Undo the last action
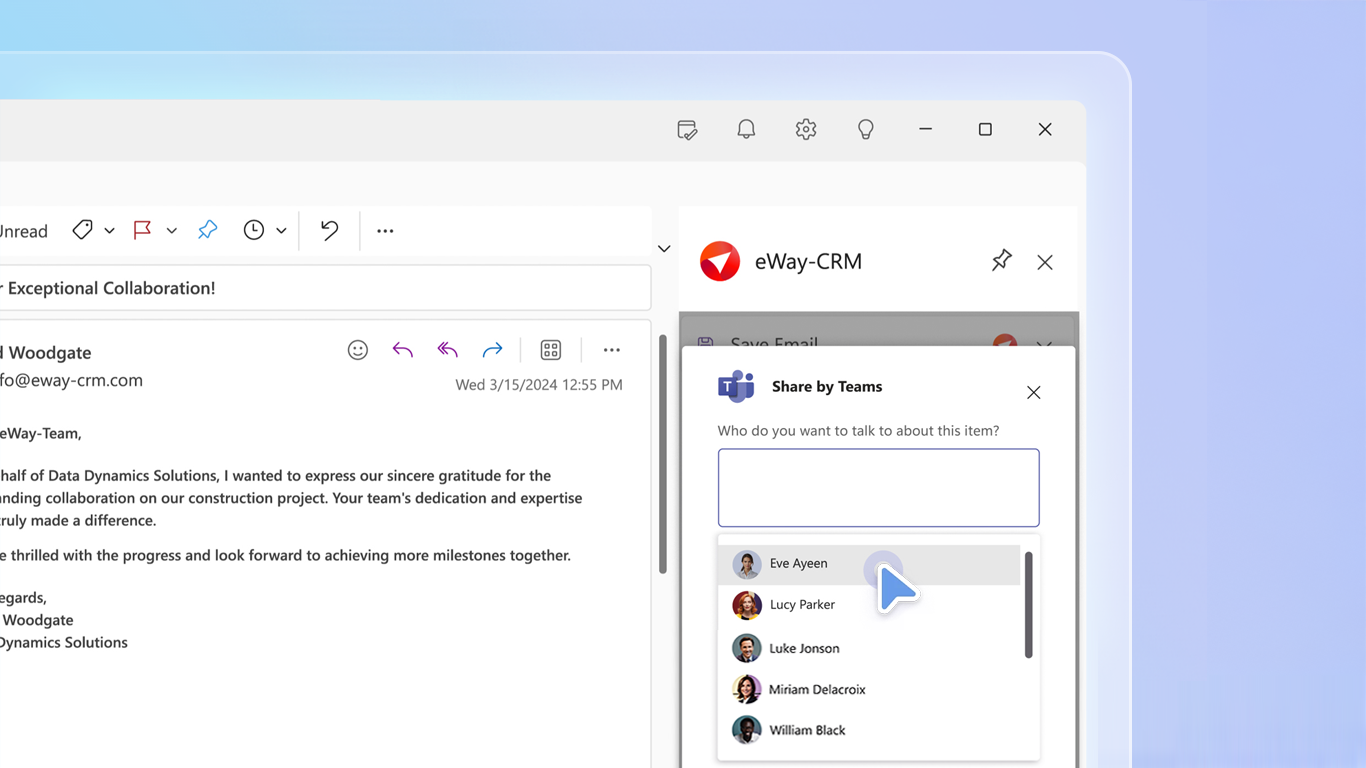The image size is (1366, 768). pos(328,230)
